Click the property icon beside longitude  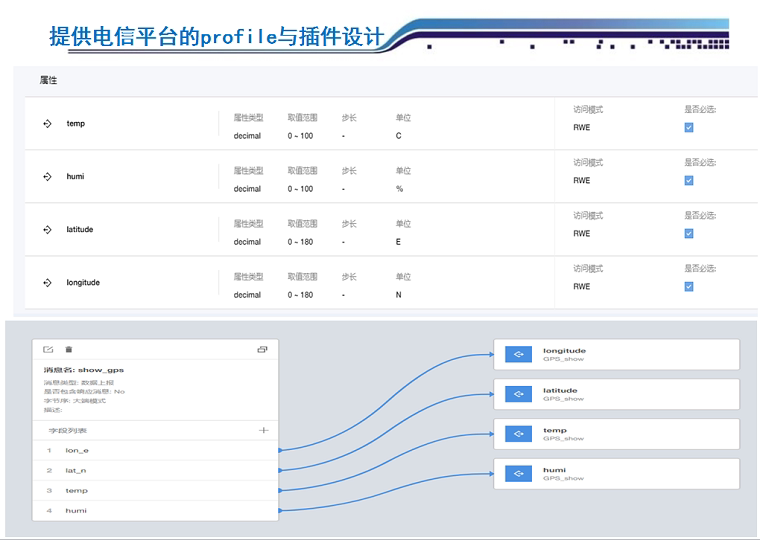point(47,282)
